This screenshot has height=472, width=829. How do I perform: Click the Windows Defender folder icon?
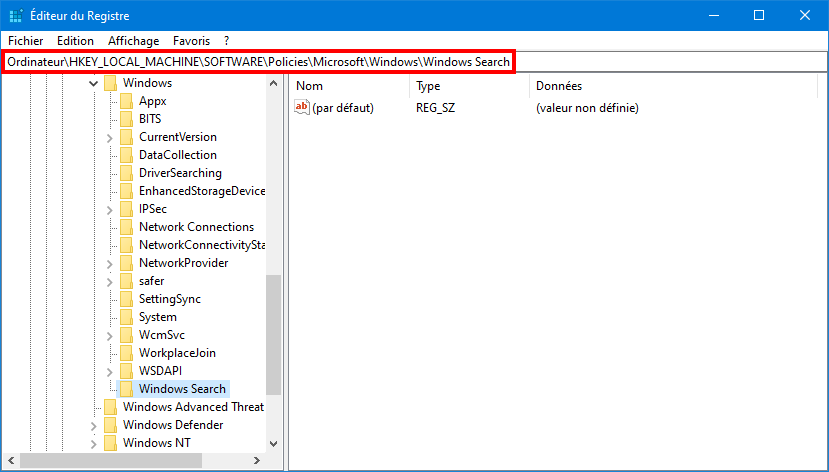(110, 424)
